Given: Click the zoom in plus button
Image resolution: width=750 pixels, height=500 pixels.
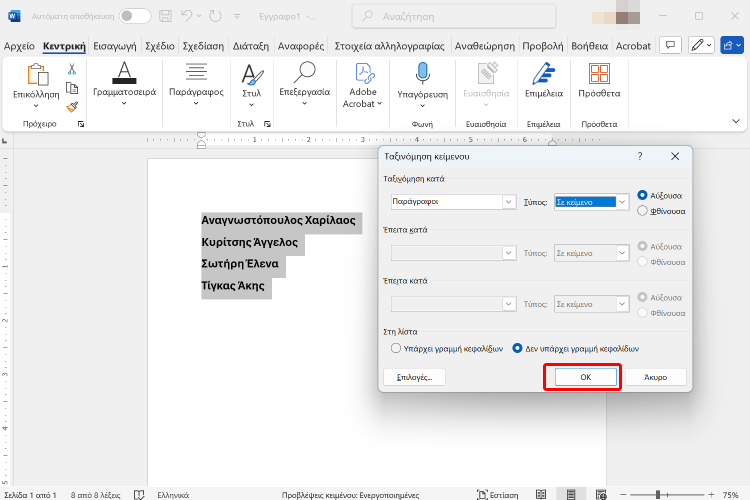Looking at the screenshot, I should point(711,494).
